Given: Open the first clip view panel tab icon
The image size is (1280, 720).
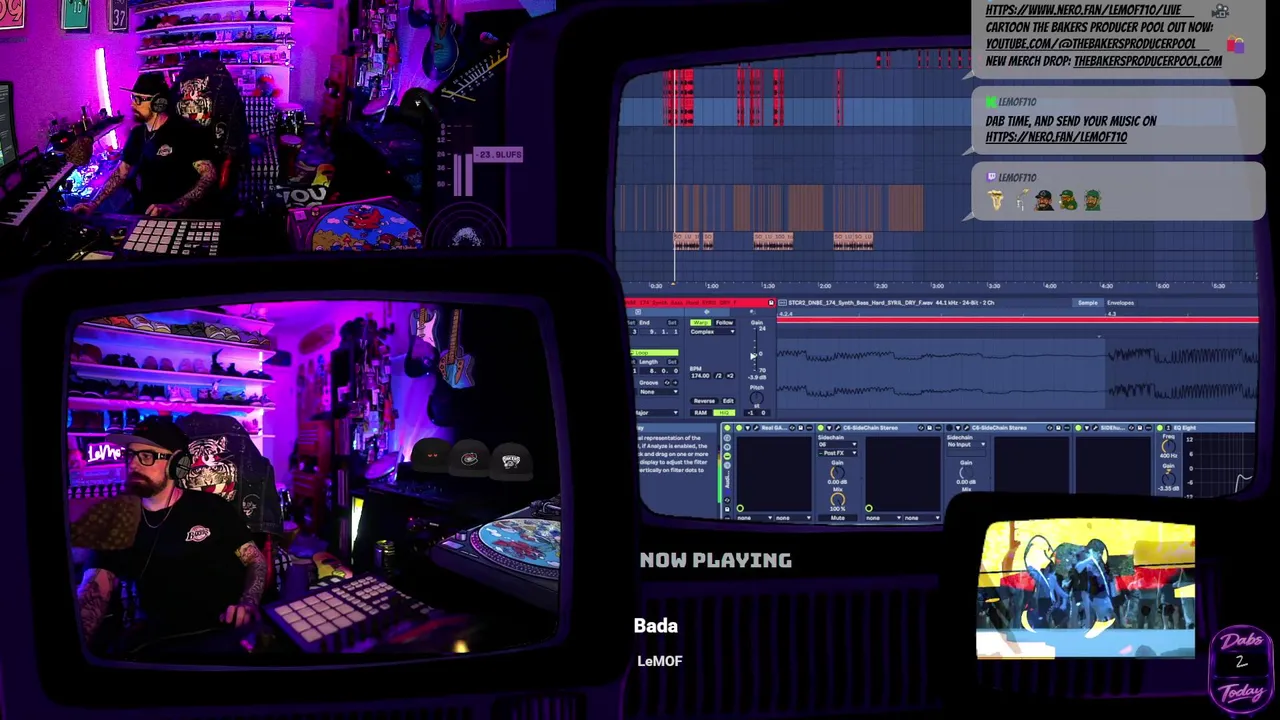Looking at the screenshot, I should (638, 312).
